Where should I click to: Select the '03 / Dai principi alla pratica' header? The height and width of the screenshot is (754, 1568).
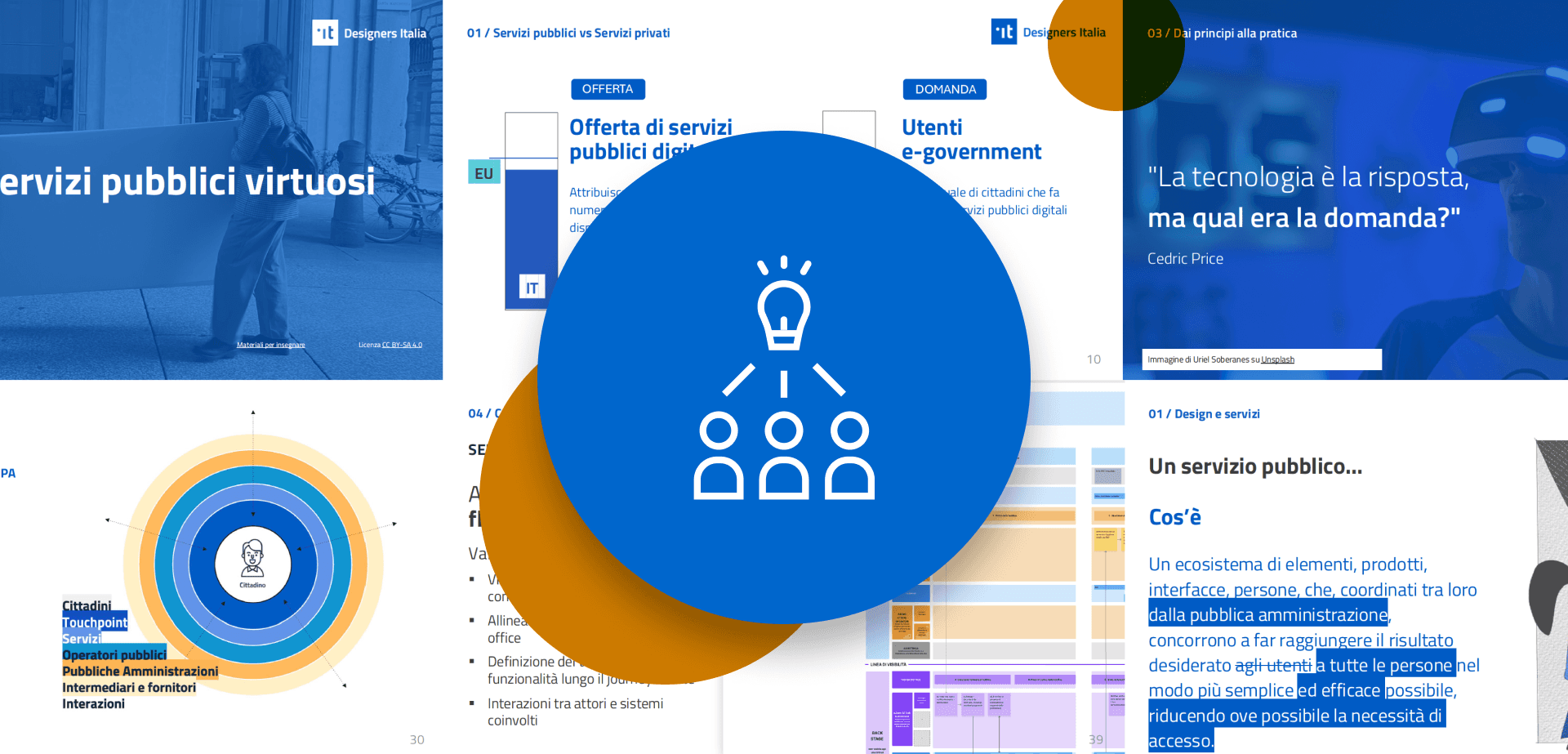click(1222, 33)
